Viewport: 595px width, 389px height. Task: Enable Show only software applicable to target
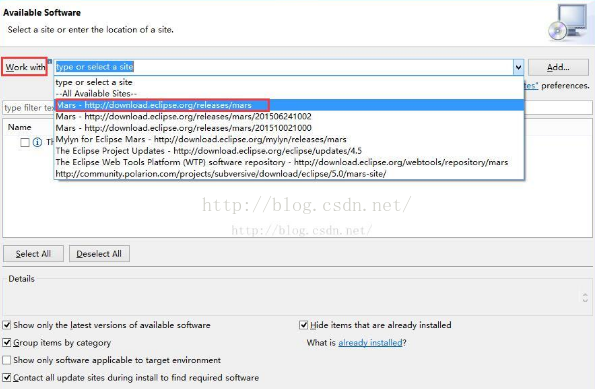coord(7,360)
